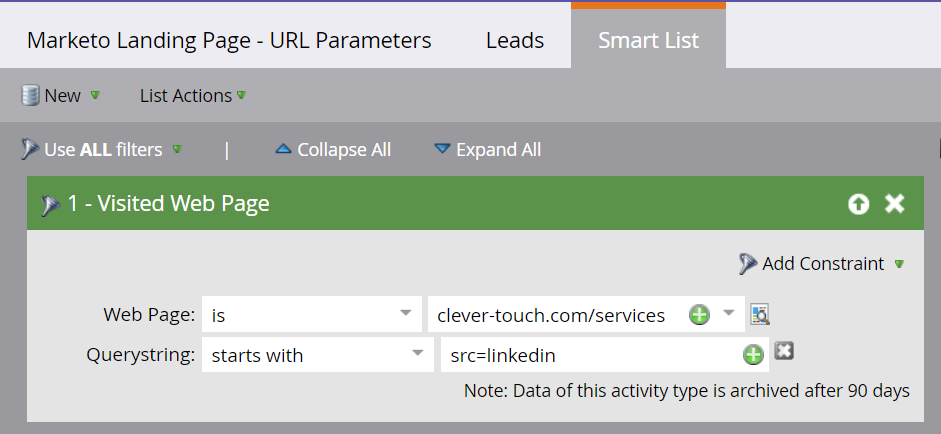Open the Web Page operator 'is' dropdown
Screen dimensions: 941x434
(x=311, y=314)
